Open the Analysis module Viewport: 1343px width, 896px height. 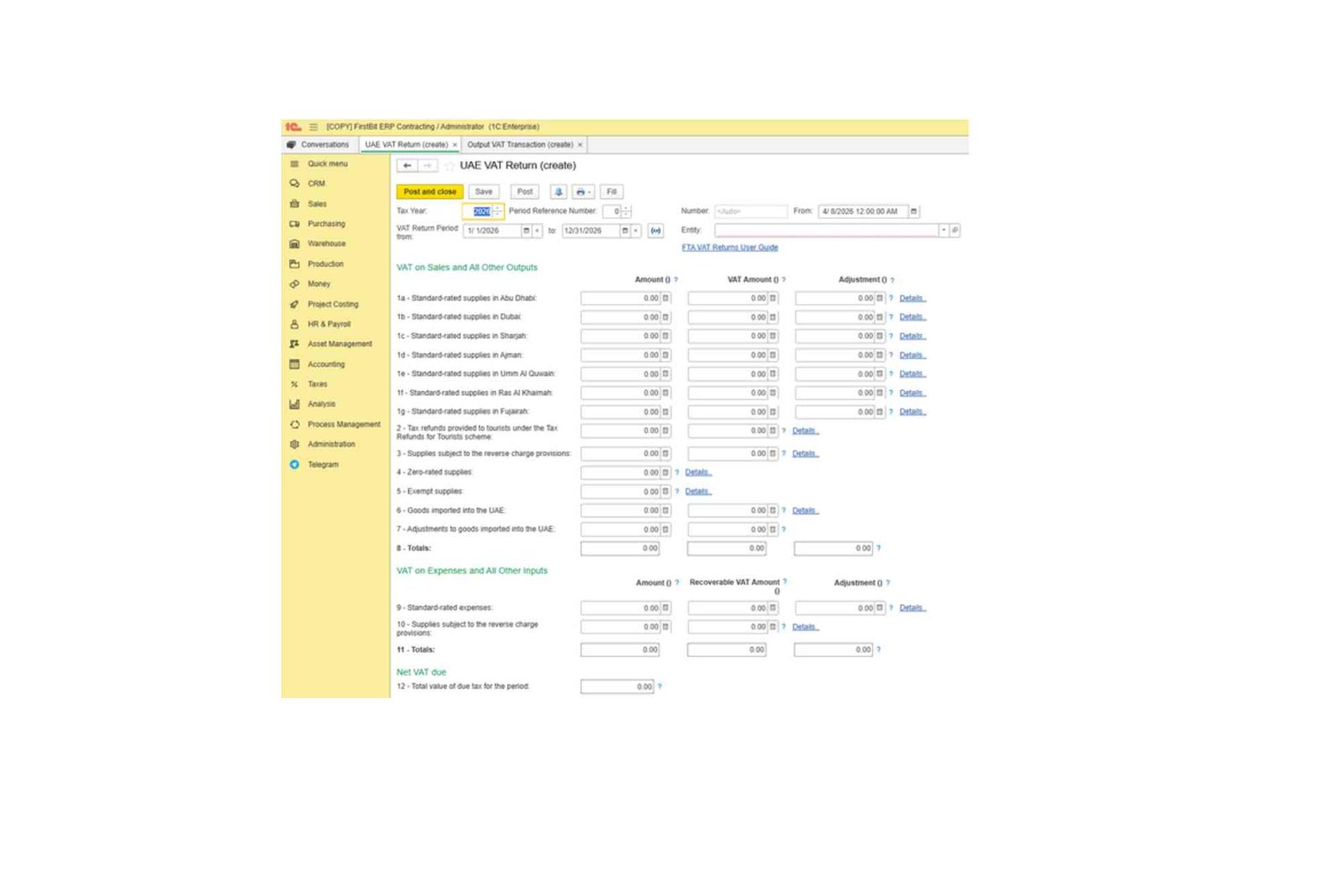pyautogui.click(x=321, y=404)
